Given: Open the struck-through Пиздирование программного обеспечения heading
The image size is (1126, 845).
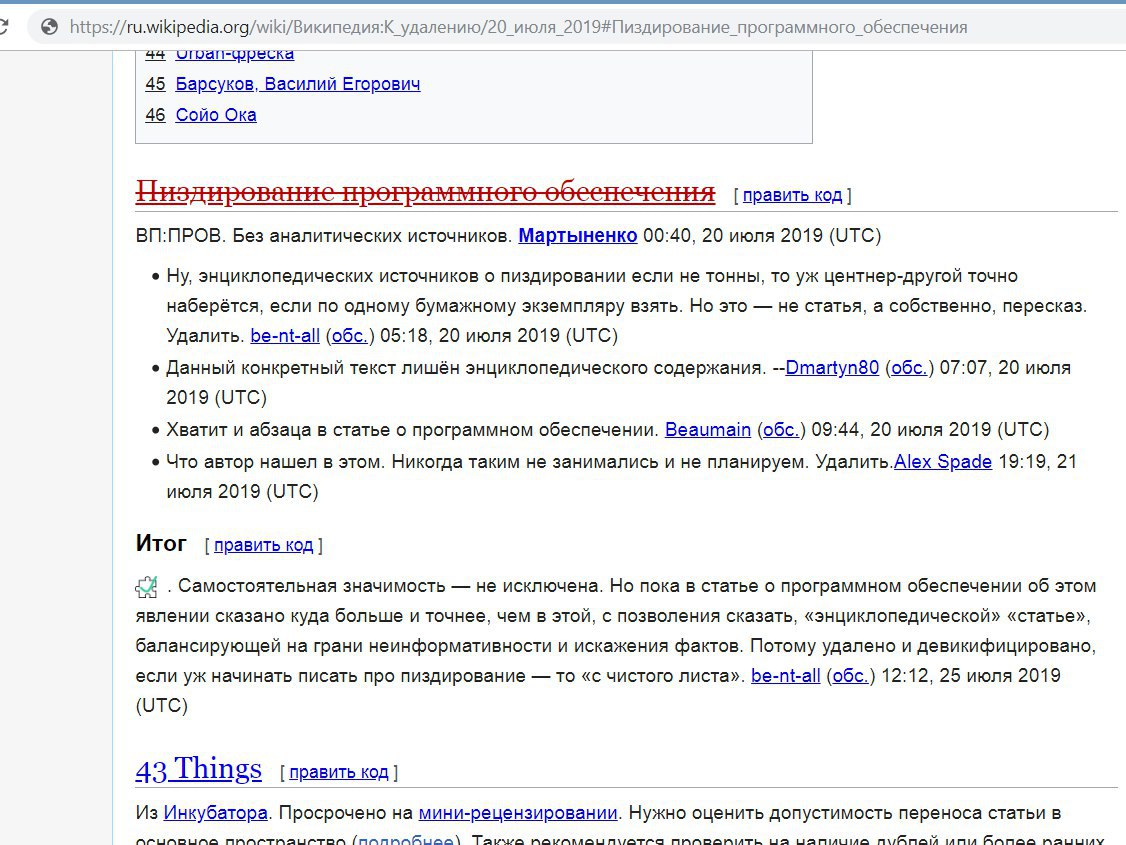Looking at the screenshot, I should tap(425, 192).
